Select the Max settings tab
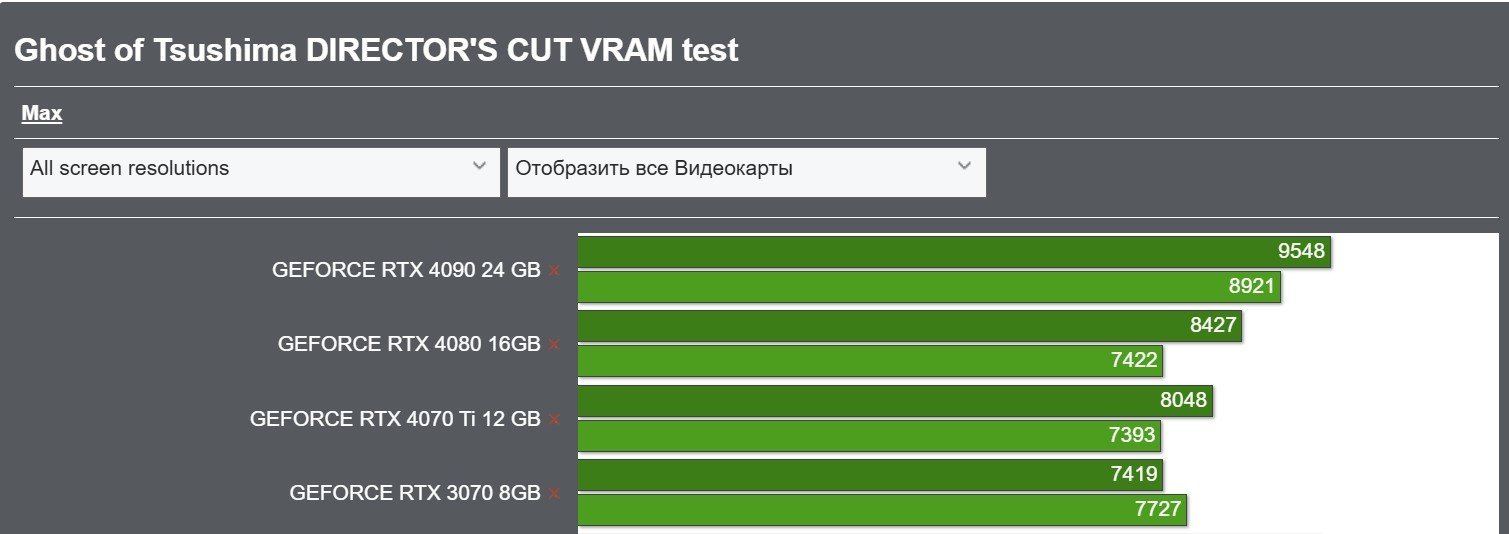Screen dimensions: 1509x534 42,114
